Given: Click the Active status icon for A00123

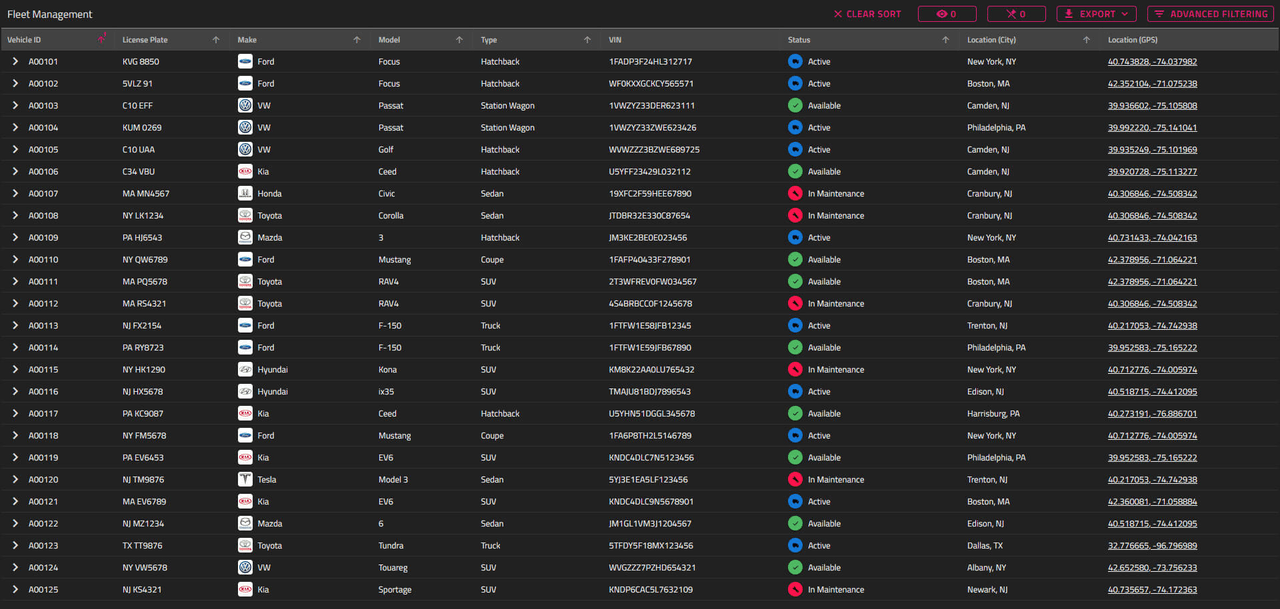Looking at the screenshot, I should (x=795, y=545).
